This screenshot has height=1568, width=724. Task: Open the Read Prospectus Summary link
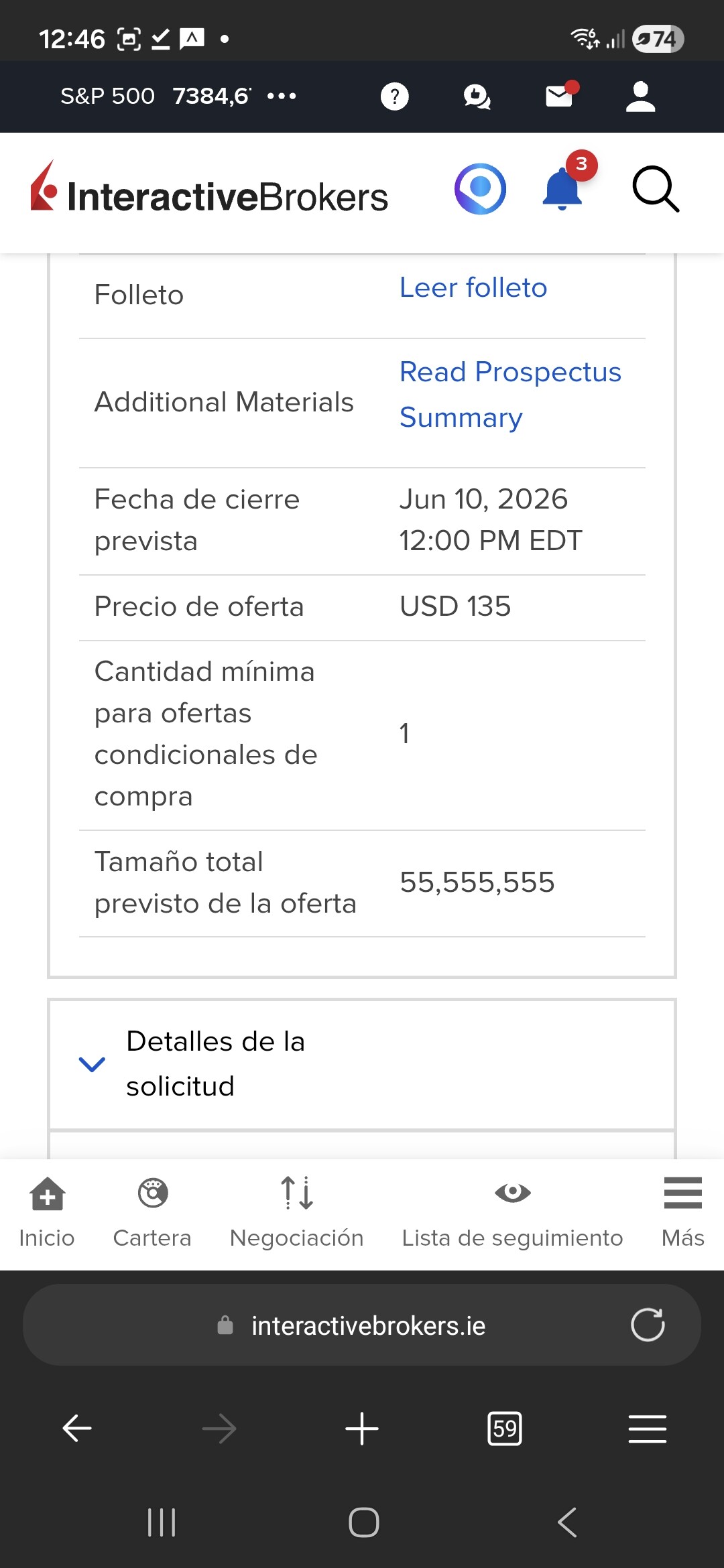[x=511, y=395]
